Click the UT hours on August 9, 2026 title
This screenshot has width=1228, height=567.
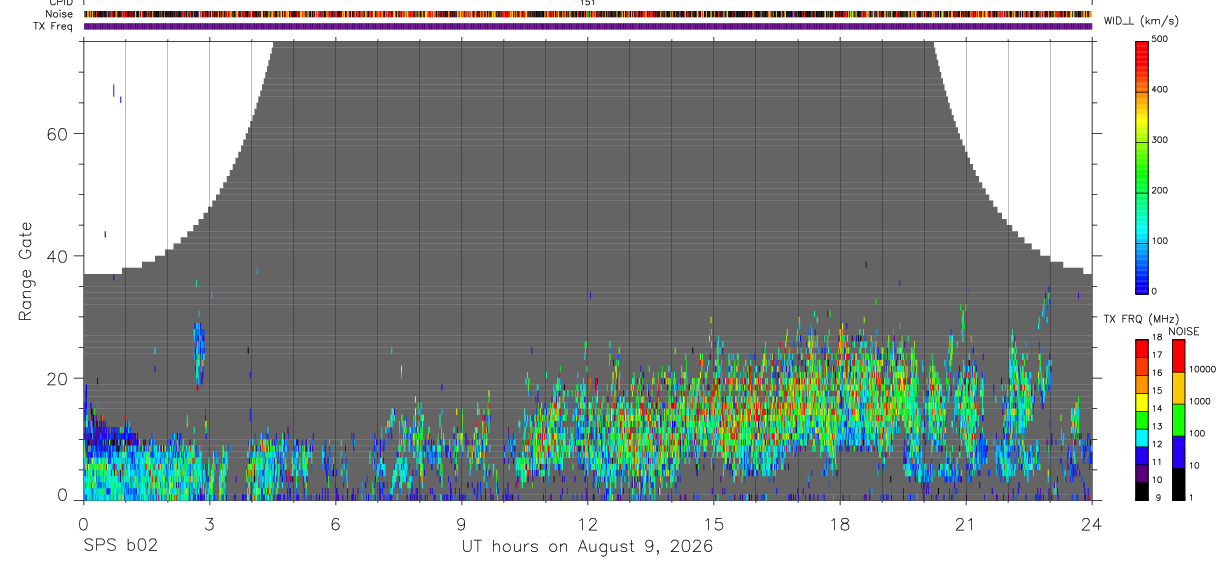coord(588,547)
